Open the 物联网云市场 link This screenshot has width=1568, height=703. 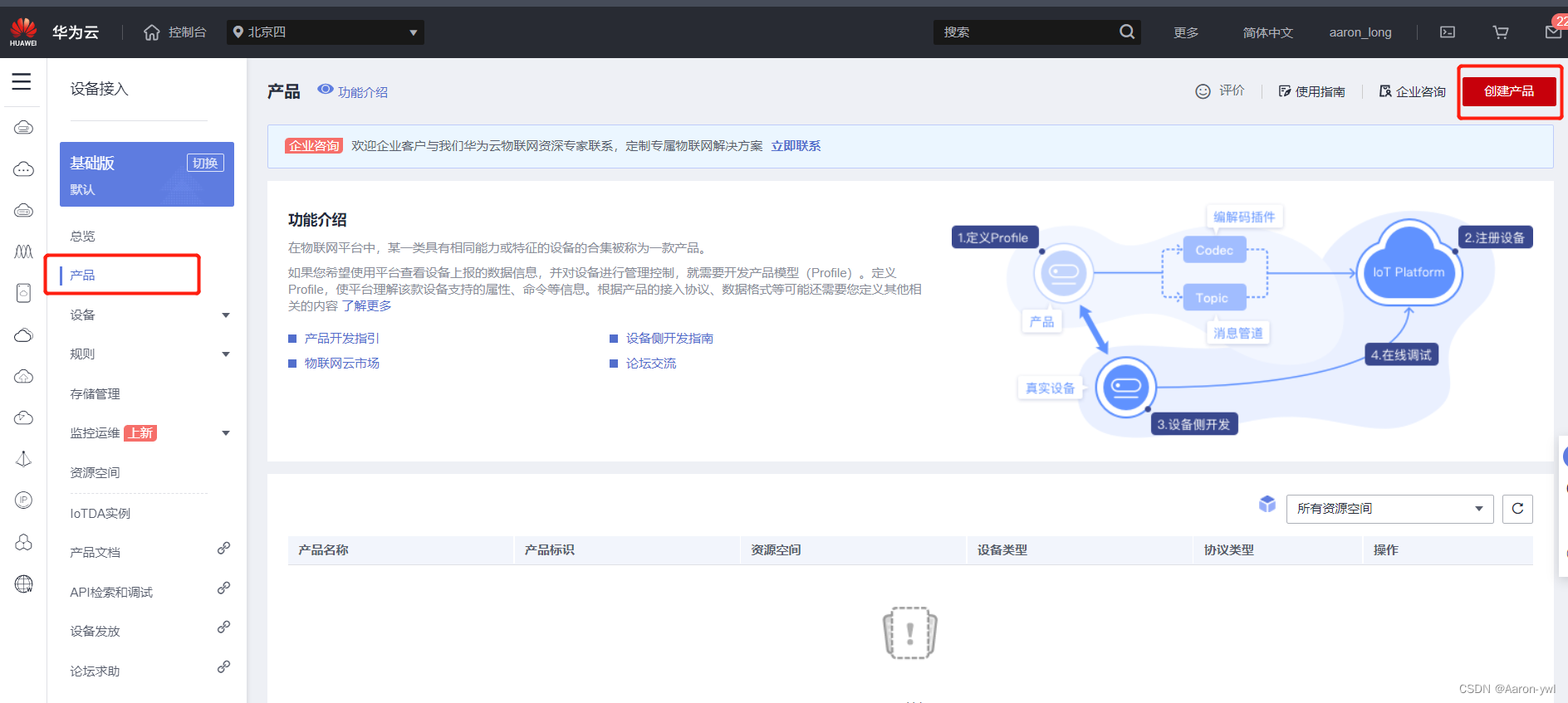pyautogui.click(x=341, y=364)
